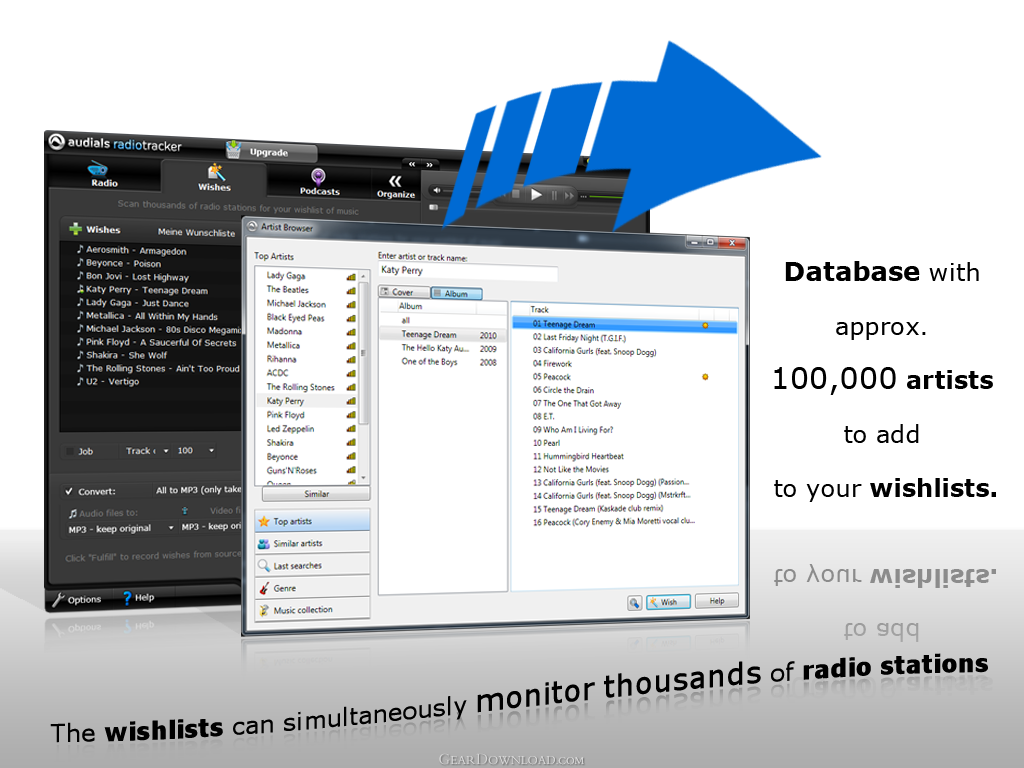Select track "02 Last Friday Night (T.G.I.F.)"

coord(579,338)
